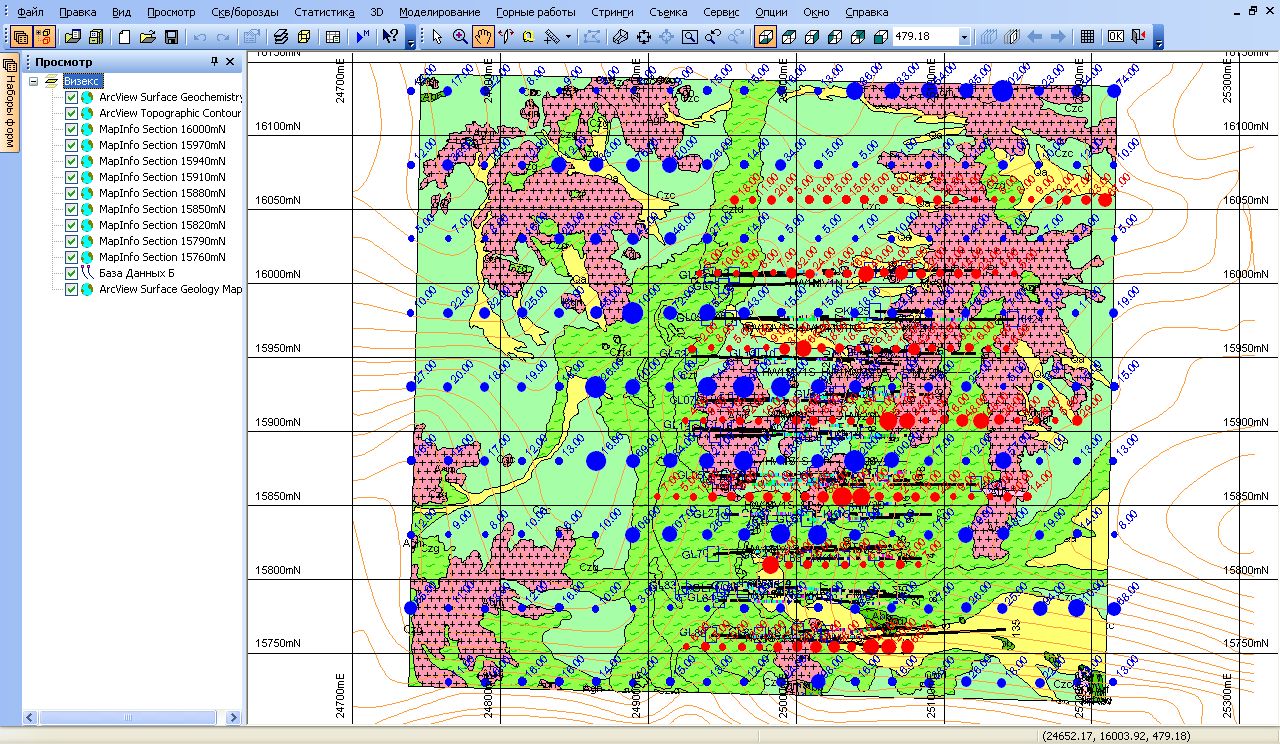This screenshot has width=1280, height=744.
Task: Click the stacked layers icon in toolbar
Action: (x=281, y=37)
